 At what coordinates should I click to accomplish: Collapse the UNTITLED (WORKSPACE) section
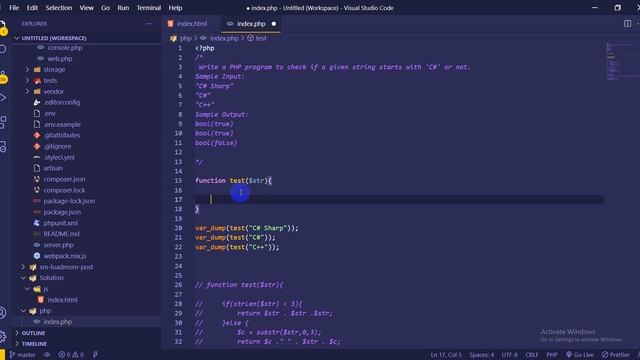(x=17, y=38)
